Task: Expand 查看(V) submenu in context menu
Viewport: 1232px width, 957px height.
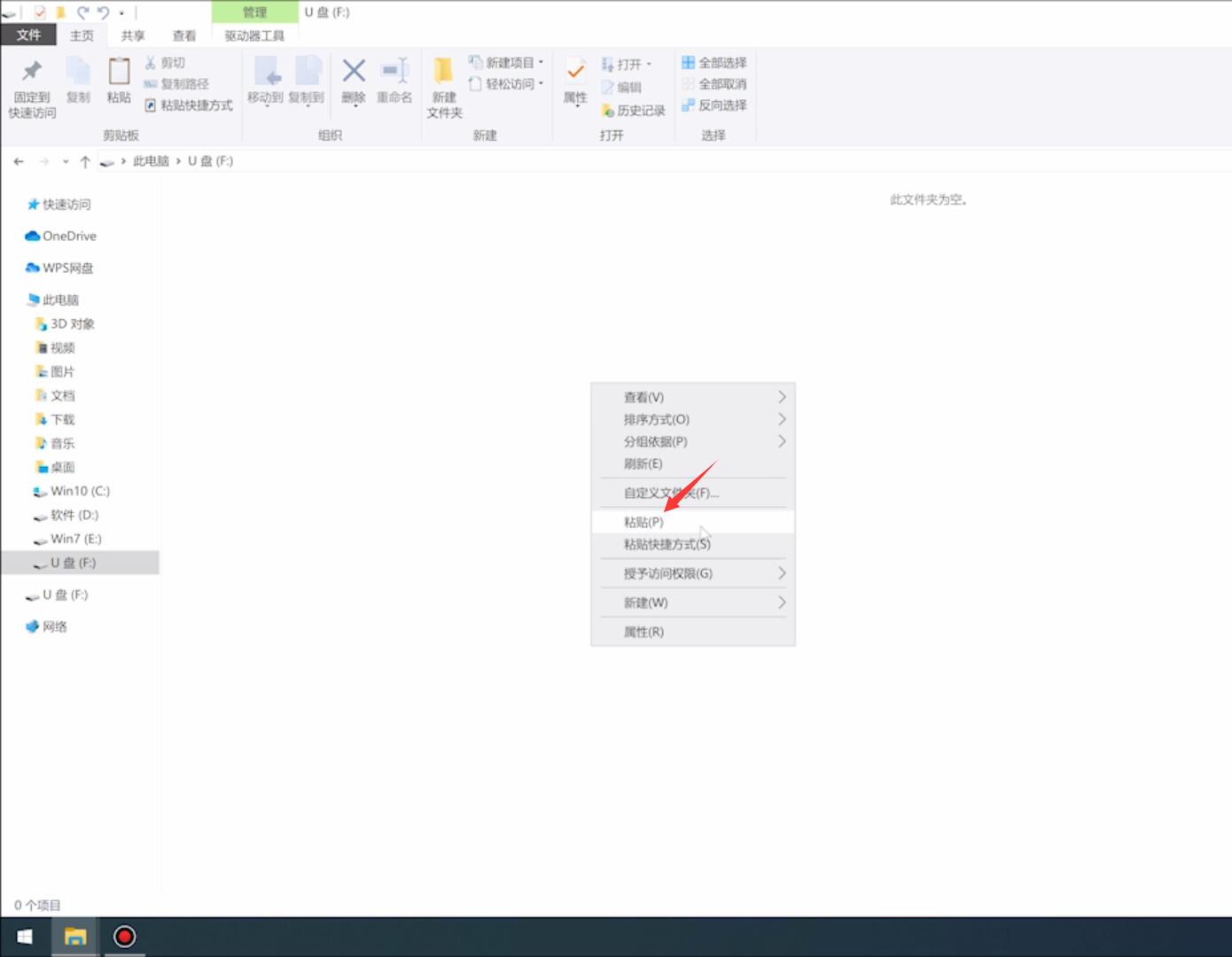Action: (x=693, y=397)
